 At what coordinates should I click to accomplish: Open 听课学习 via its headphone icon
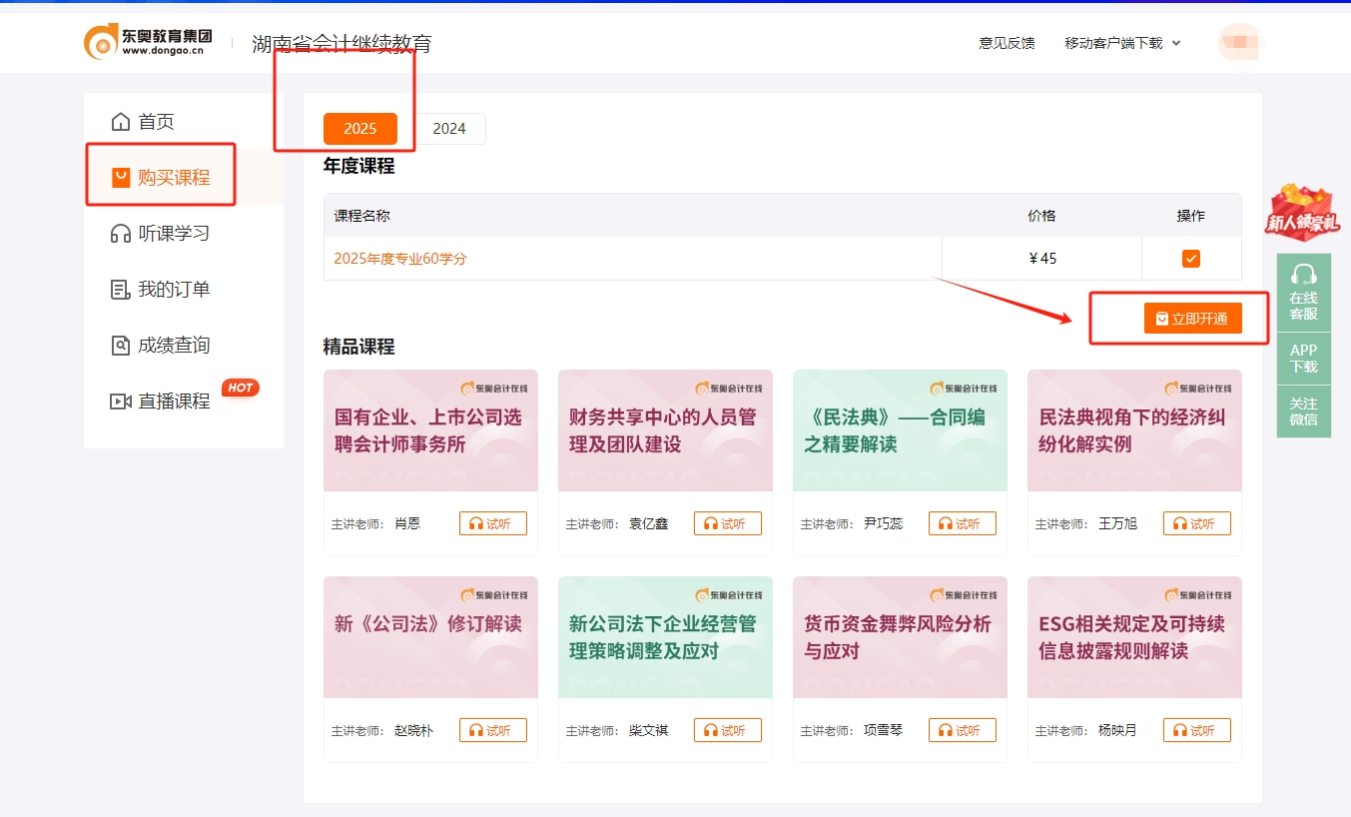pos(120,231)
